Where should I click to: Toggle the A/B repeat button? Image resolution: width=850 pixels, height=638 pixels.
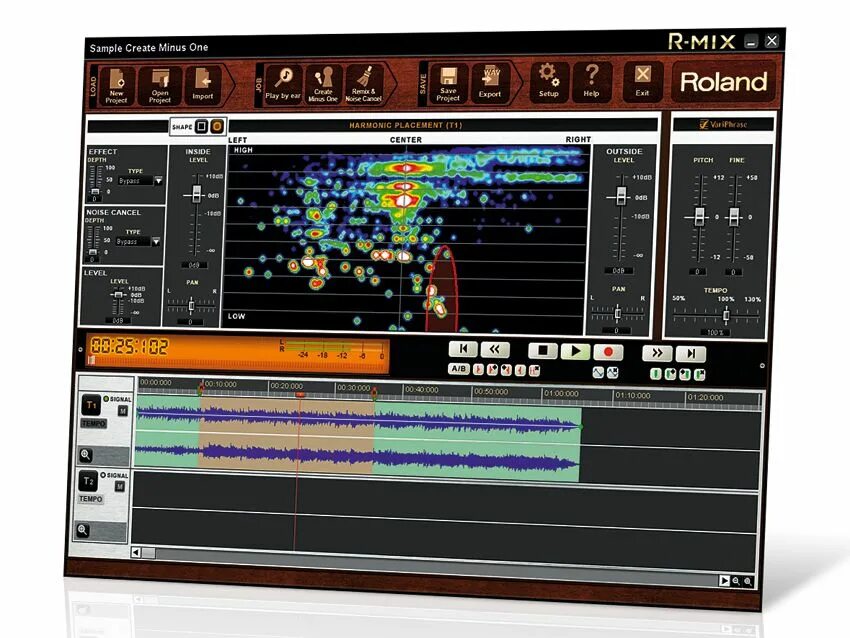459,369
